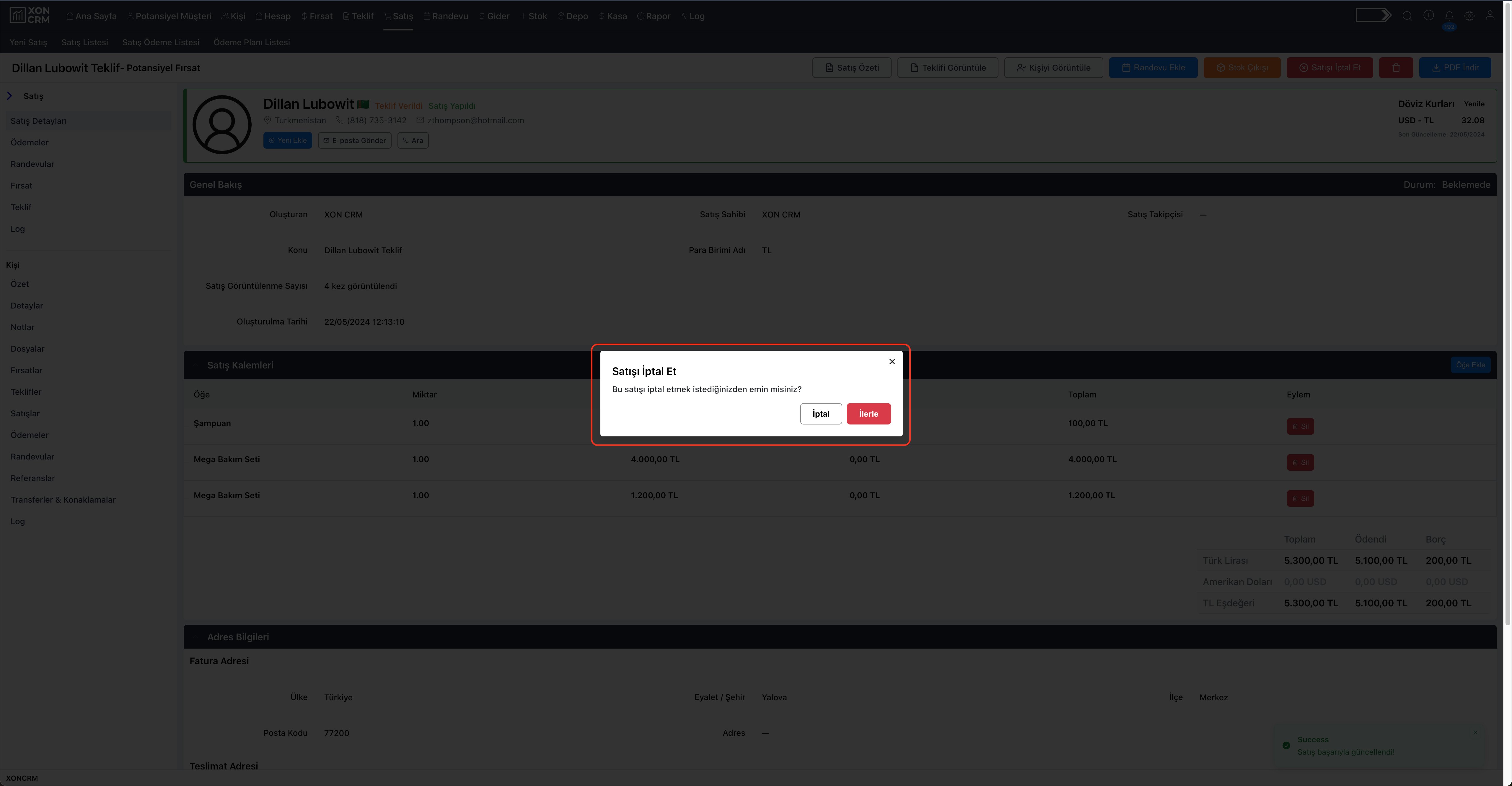Click the Ara call button

[413, 140]
